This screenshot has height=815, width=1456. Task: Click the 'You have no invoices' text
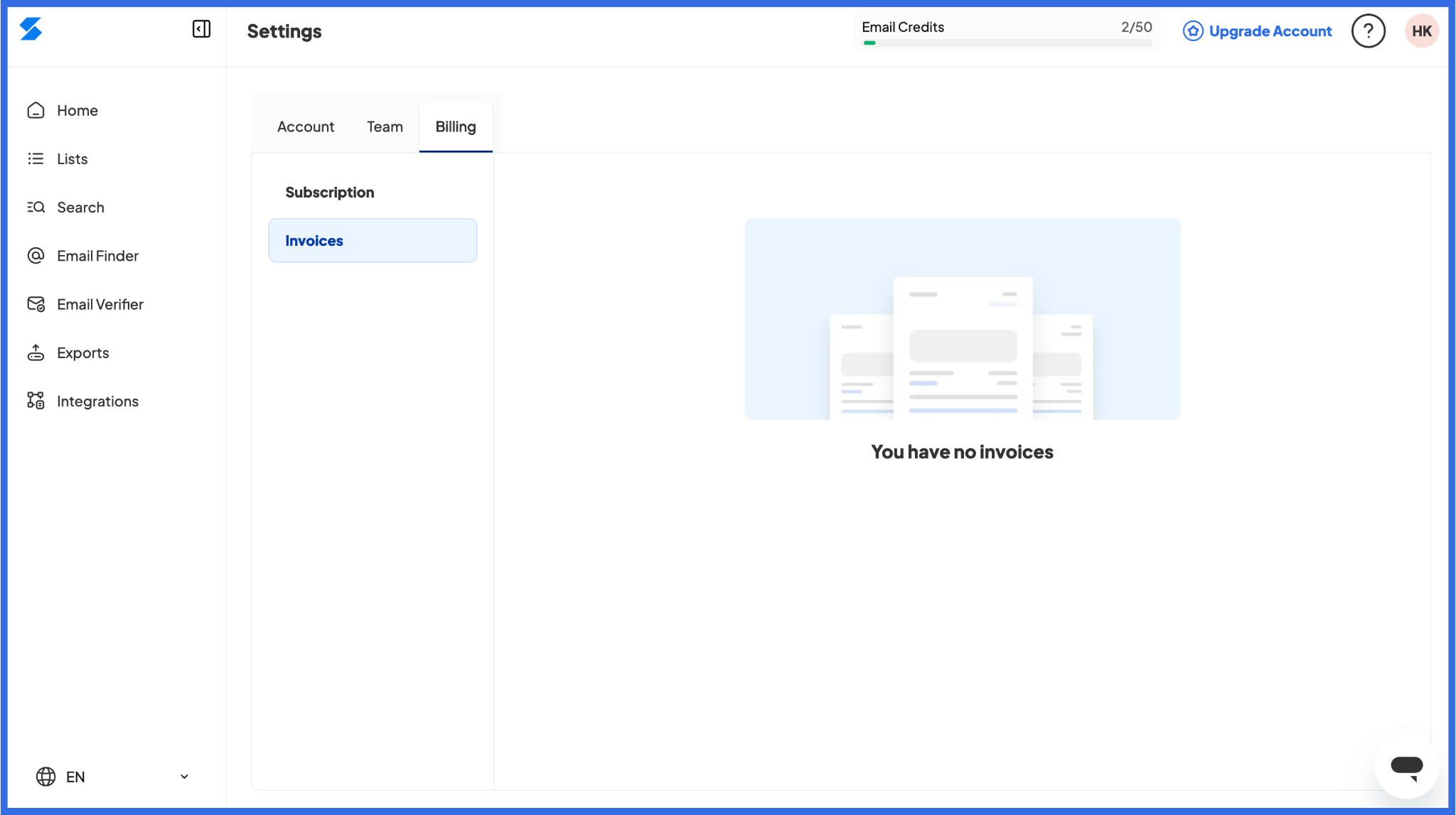pyautogui.click(x=963, y=452)
